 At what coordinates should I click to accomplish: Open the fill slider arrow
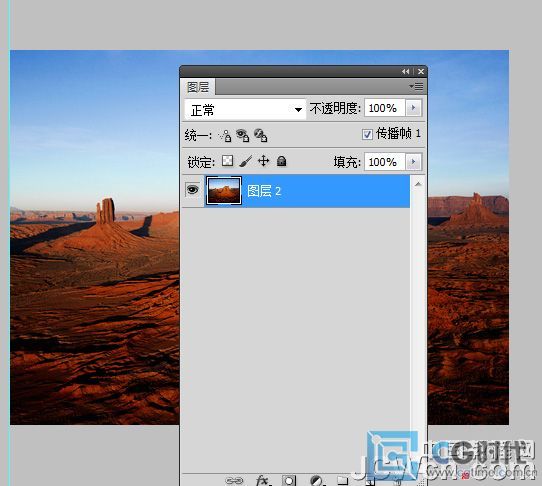click(x=413, y=161)
